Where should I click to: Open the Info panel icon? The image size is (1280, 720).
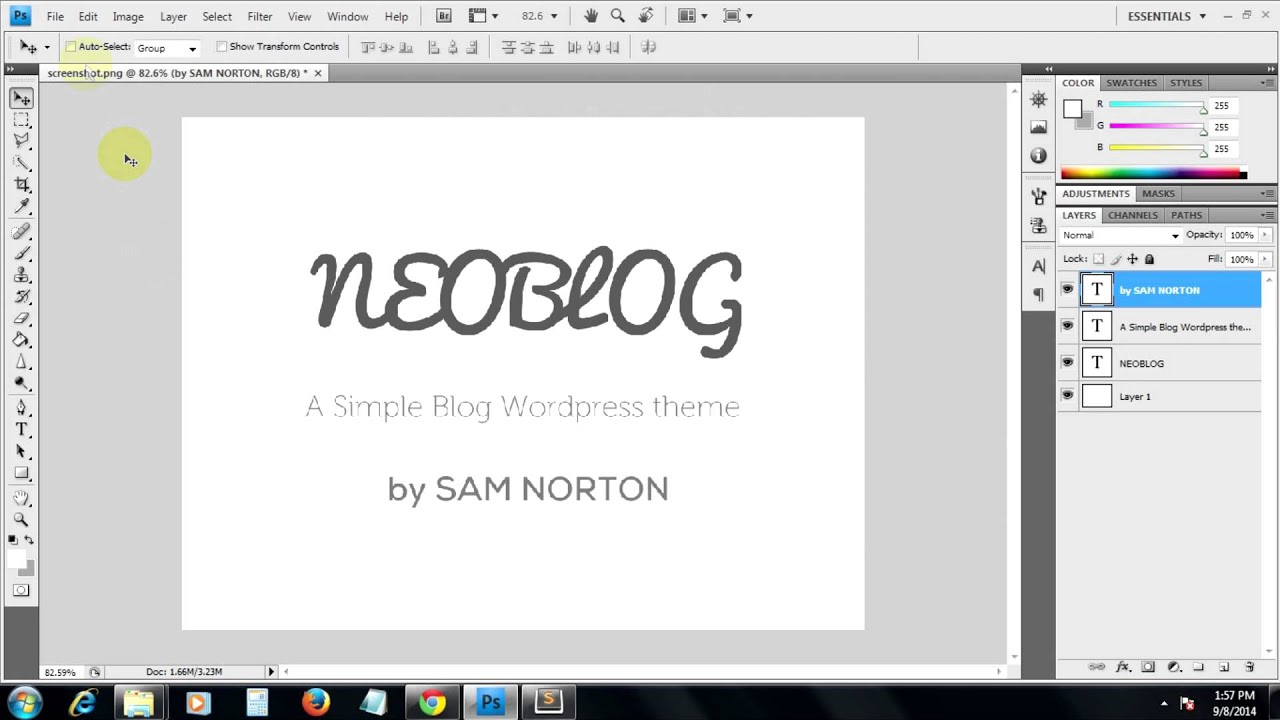point(1038,155)
